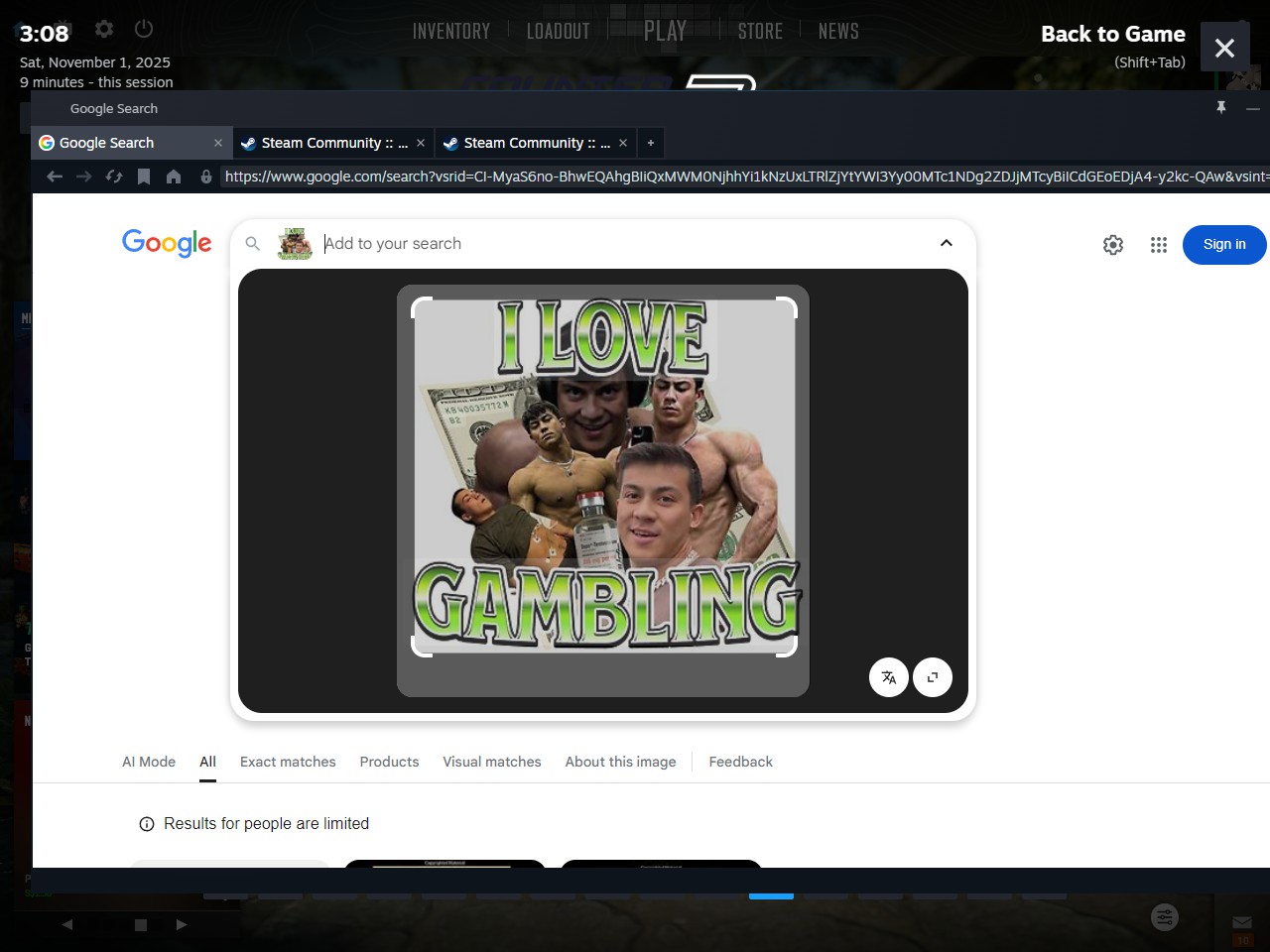Click 'Sat, November 1, 2025' date text
The width and height of the screenshot is (1270, 952).
point(95,62)
